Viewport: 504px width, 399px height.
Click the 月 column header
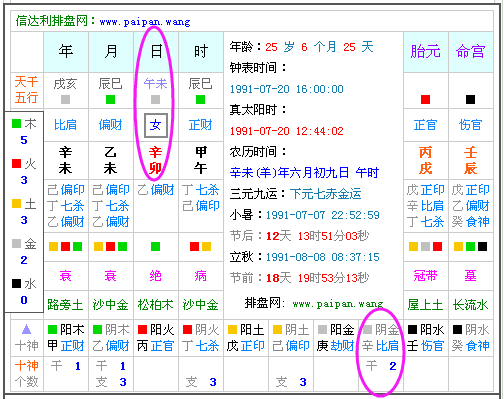111,52
